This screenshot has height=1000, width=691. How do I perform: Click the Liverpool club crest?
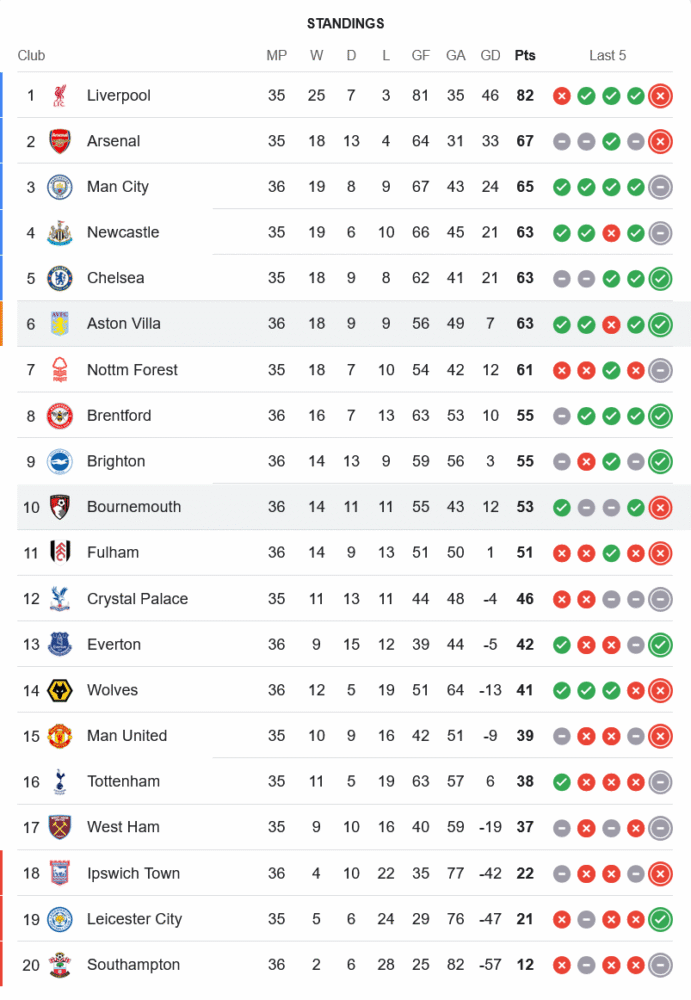tap(60, 95)
